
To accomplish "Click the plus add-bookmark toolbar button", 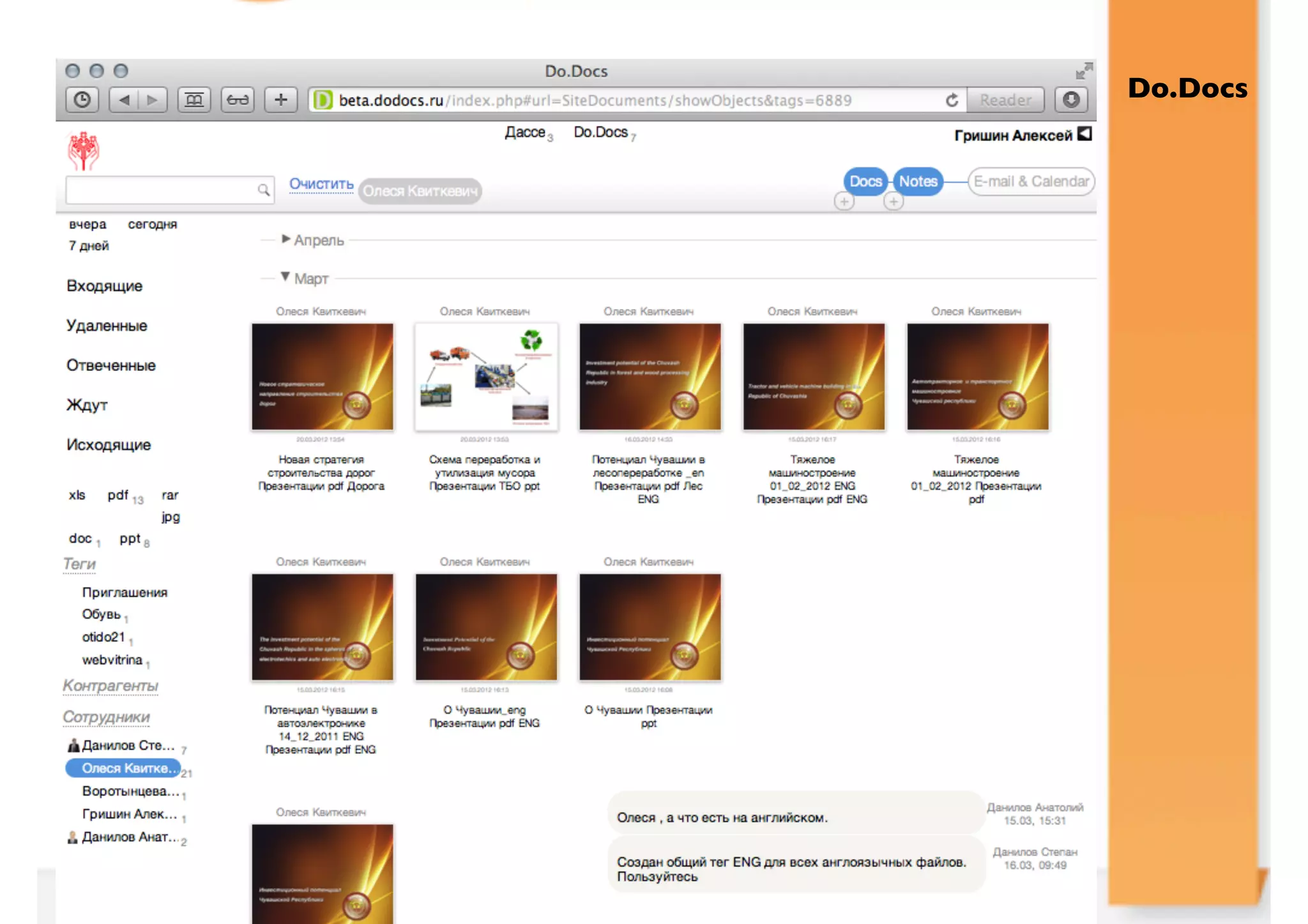I will coord(280,100).
